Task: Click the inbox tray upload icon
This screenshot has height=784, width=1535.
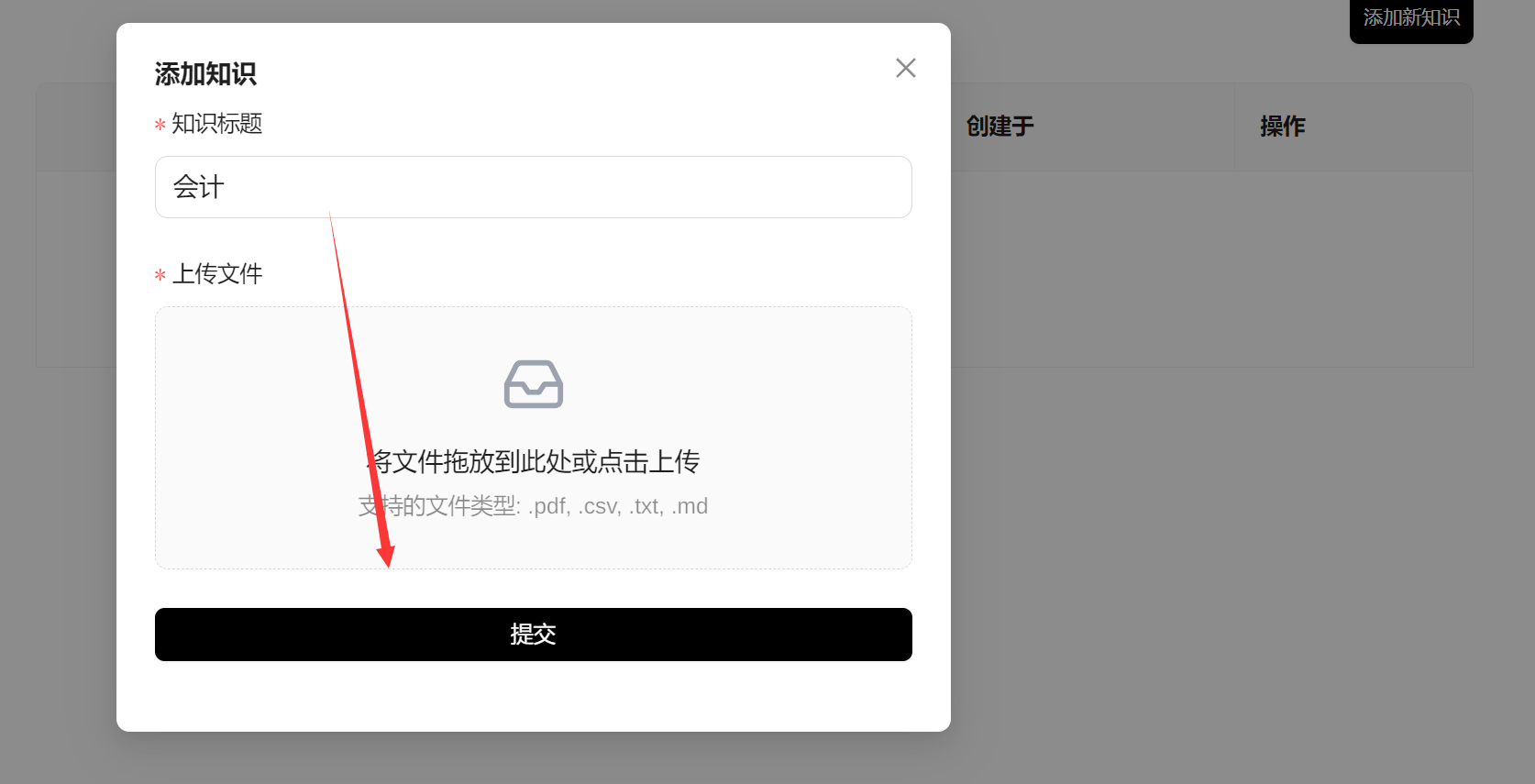Action: tap(534, 384)
